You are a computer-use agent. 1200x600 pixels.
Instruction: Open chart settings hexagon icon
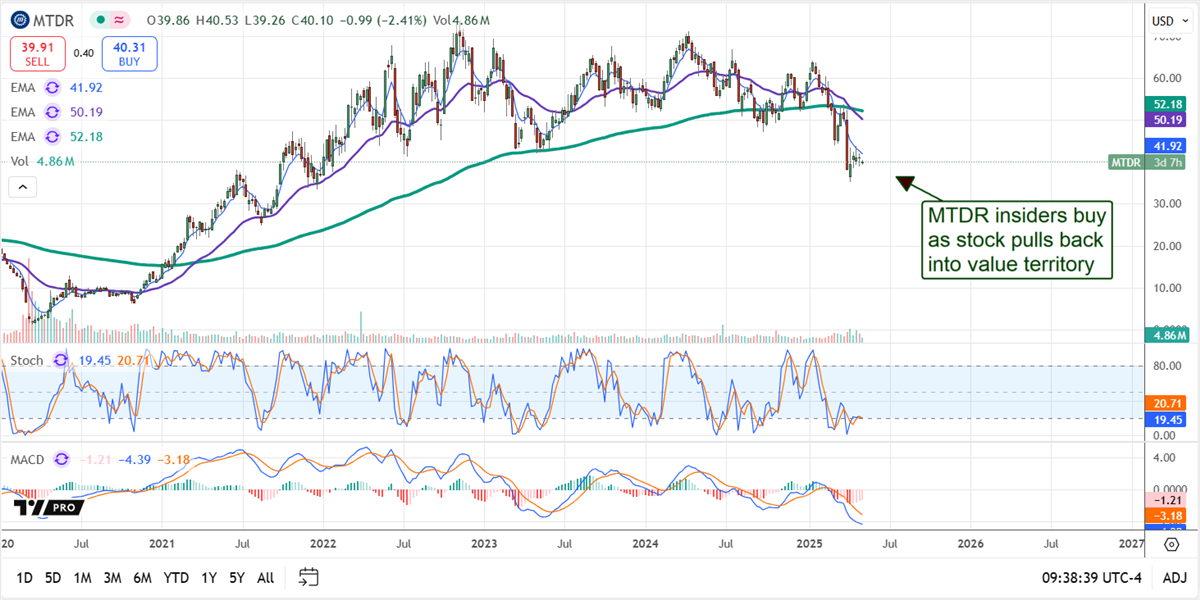click(1170, 543)
